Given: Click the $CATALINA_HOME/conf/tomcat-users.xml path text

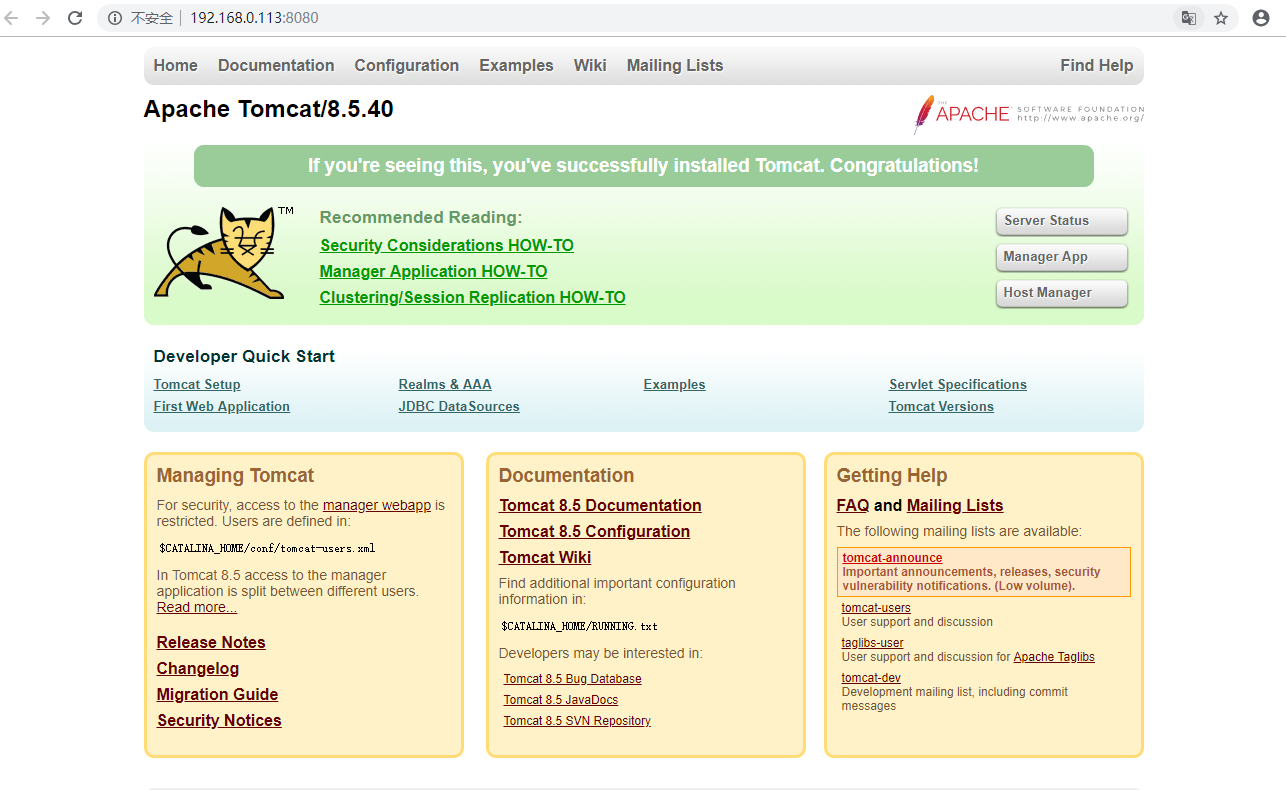Looking at the screenshot, I should pos(268,548).
